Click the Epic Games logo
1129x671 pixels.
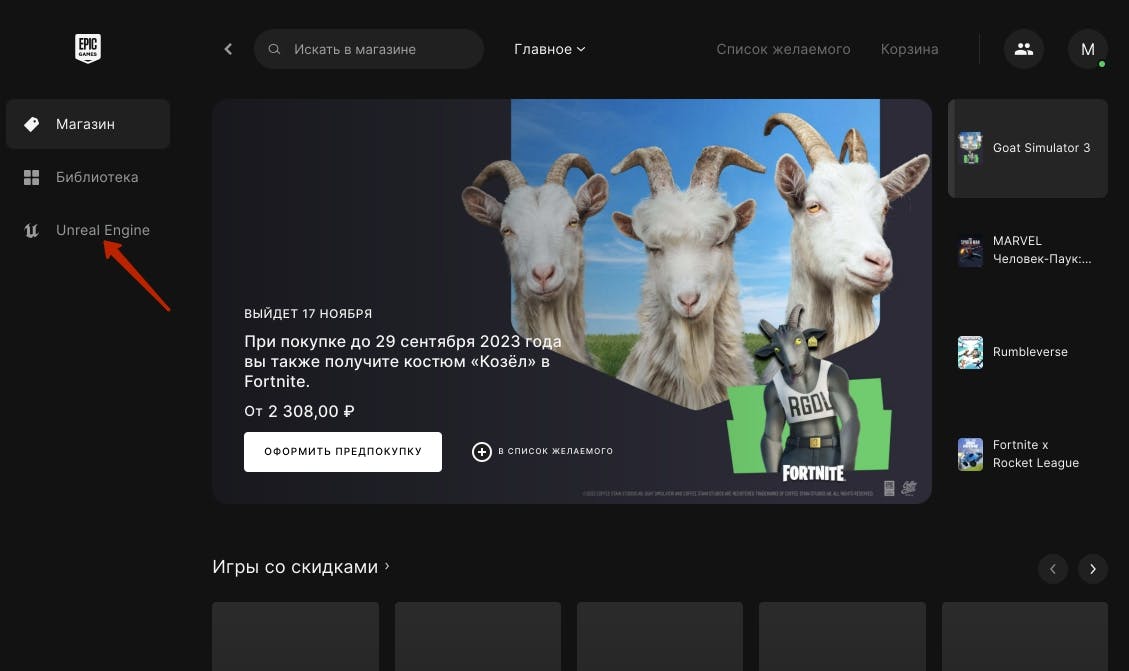[88, 48]
